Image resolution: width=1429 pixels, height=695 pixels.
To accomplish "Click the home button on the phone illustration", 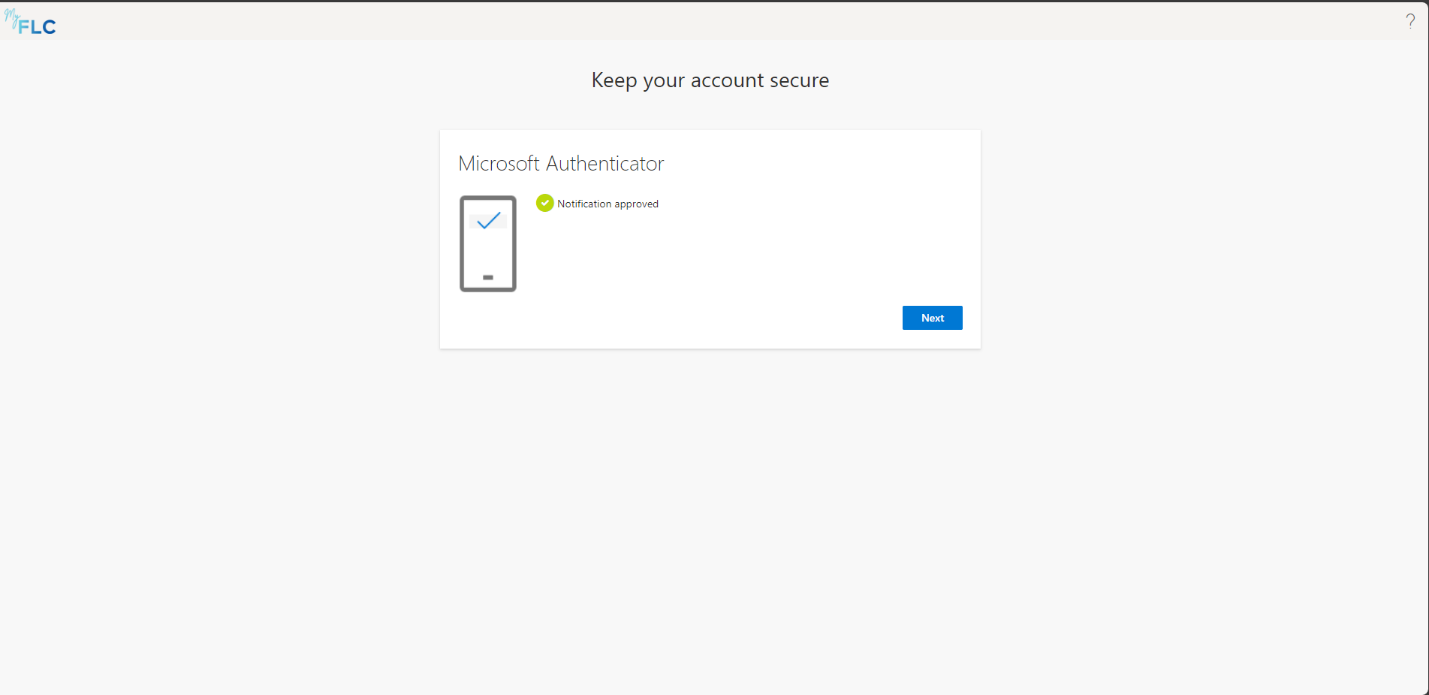I will [488, 277].
